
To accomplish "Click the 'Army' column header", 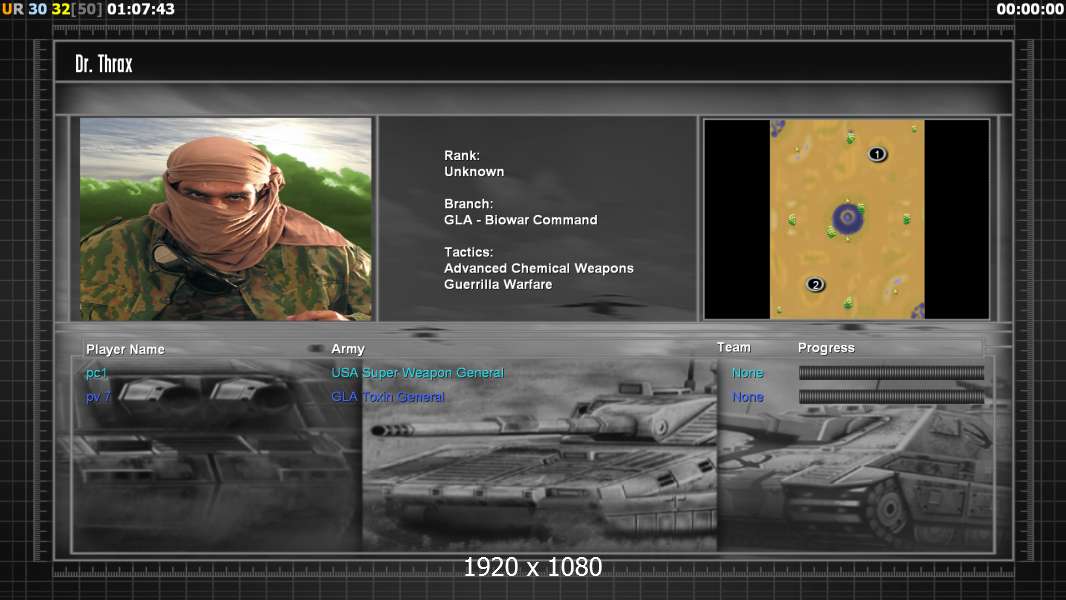I will (348, 349).
